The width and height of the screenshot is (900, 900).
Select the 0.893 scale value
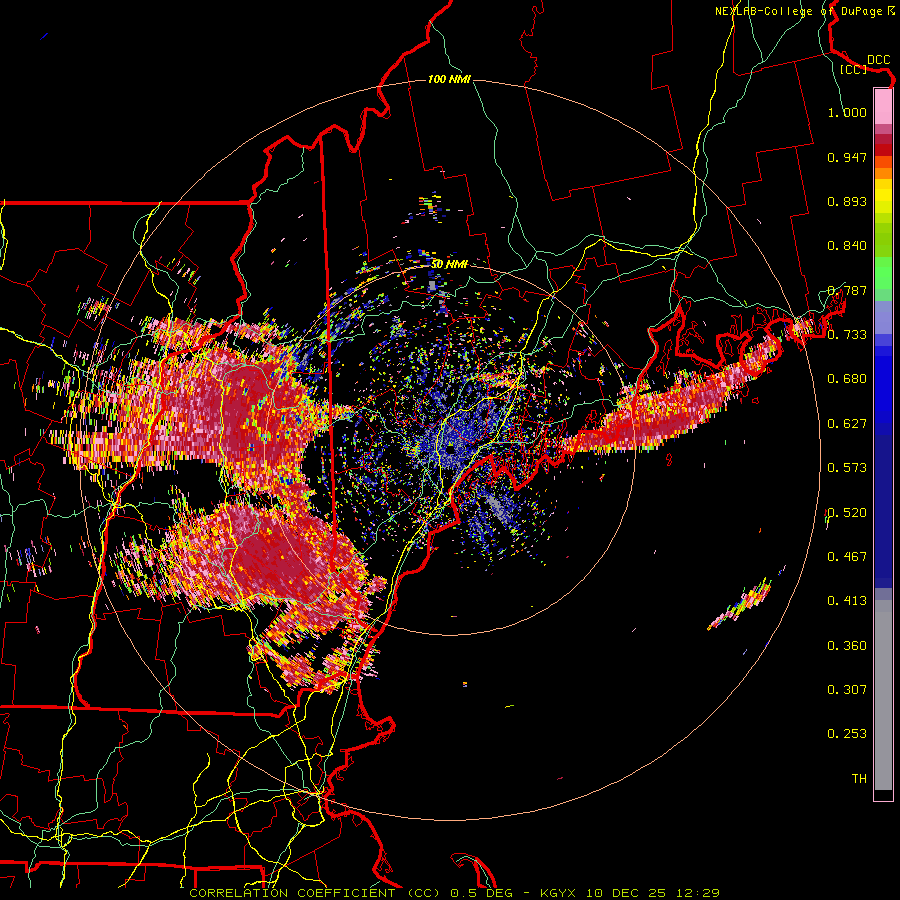coord(847,201)
